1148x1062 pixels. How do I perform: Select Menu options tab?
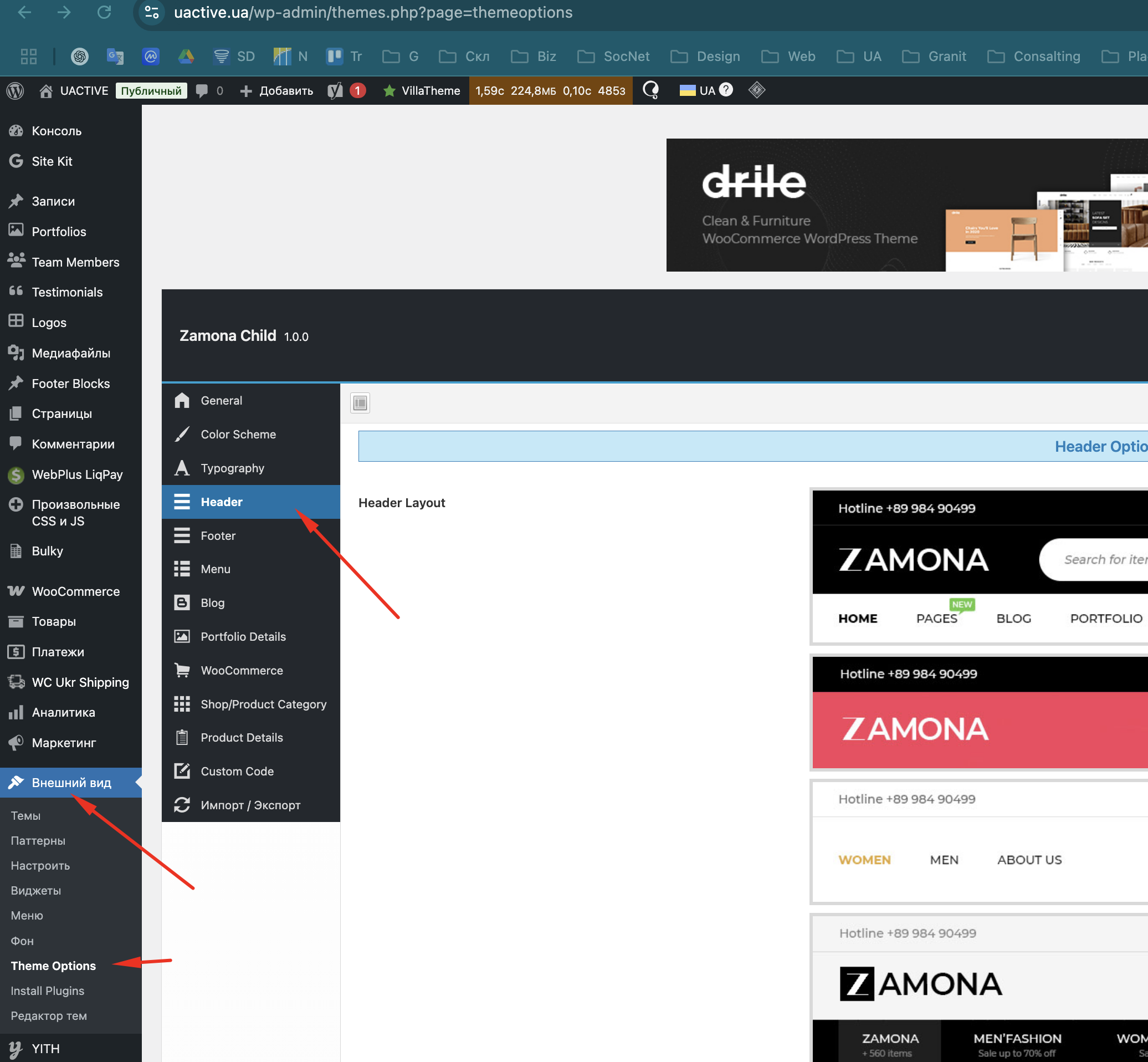point(251,569)
